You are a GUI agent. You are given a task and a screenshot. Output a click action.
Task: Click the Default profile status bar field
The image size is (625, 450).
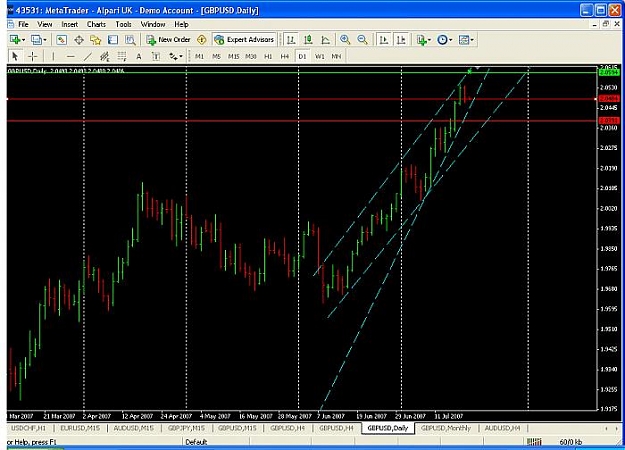tap(217, 442)
